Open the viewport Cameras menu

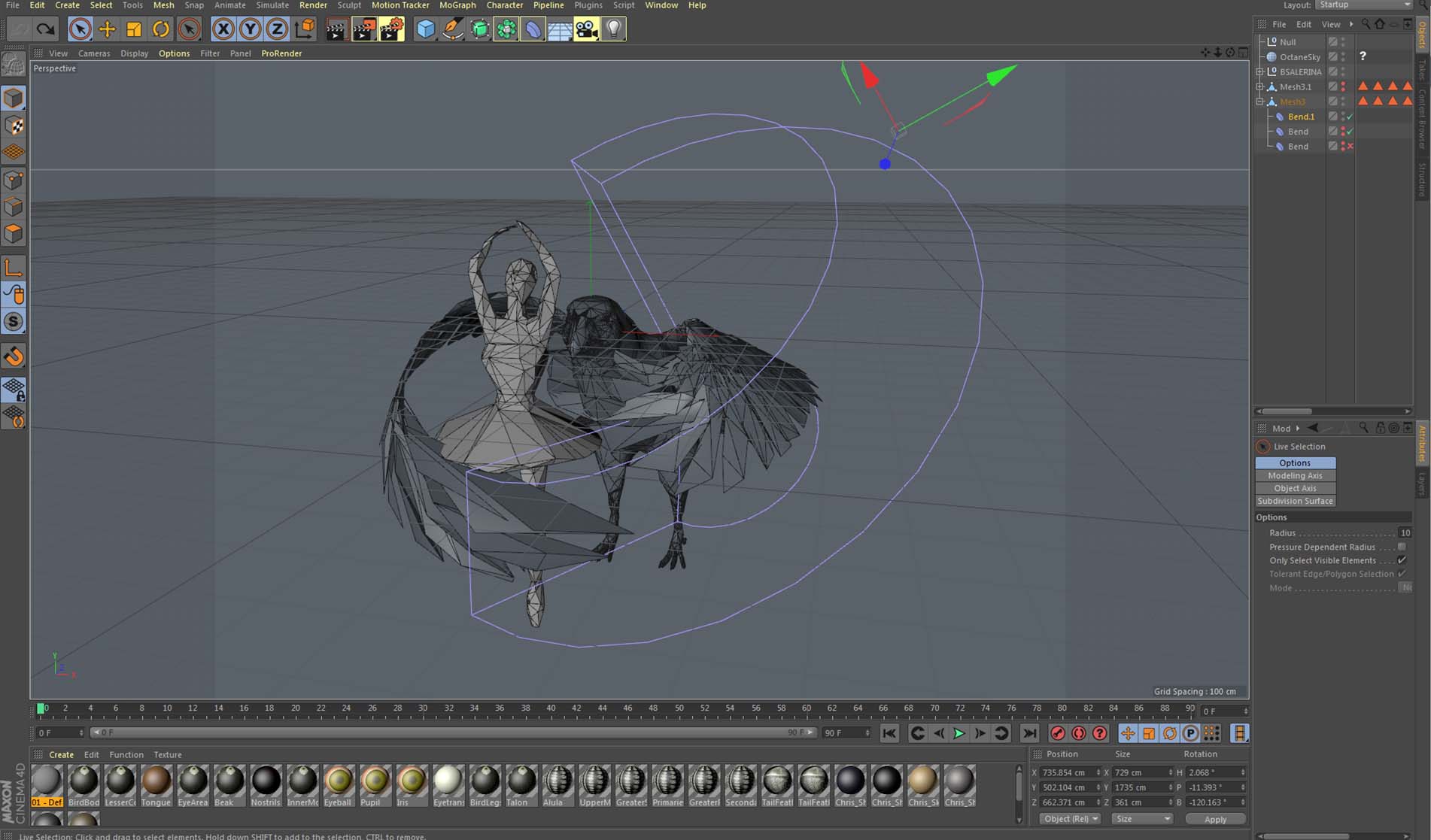[94, 53]
